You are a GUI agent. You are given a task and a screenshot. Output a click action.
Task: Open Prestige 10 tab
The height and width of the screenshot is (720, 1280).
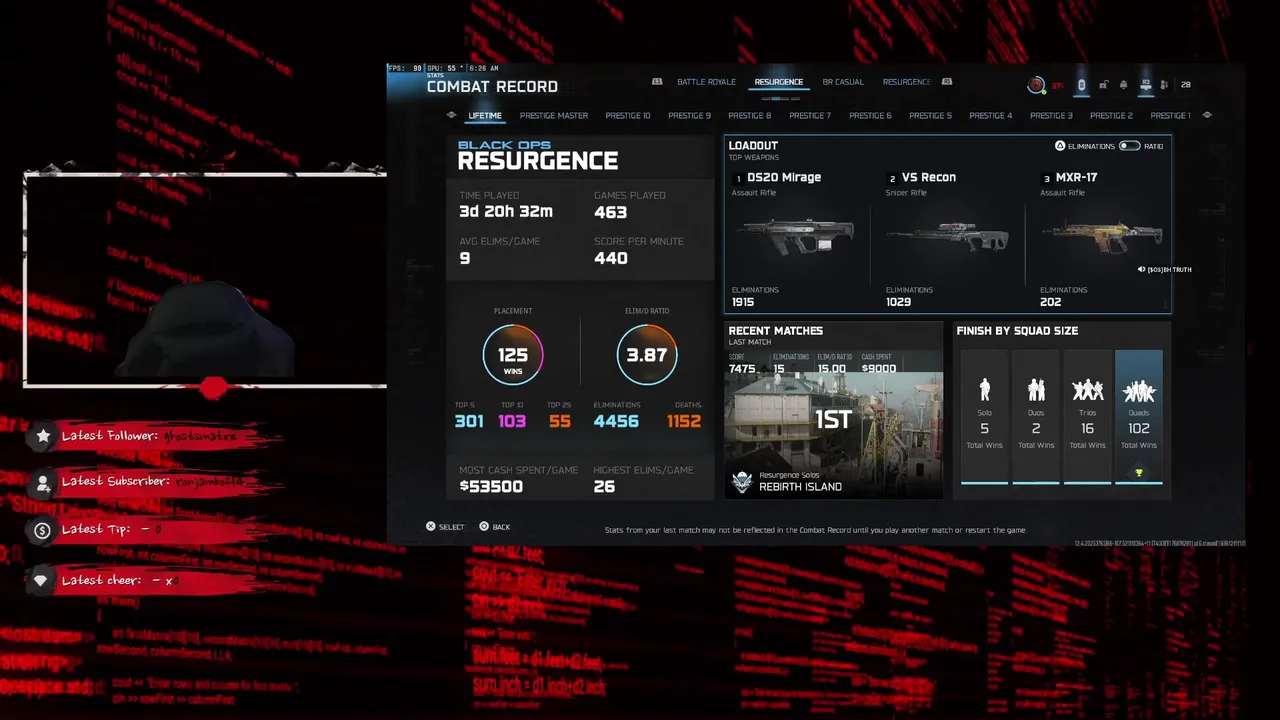(628, 115)
